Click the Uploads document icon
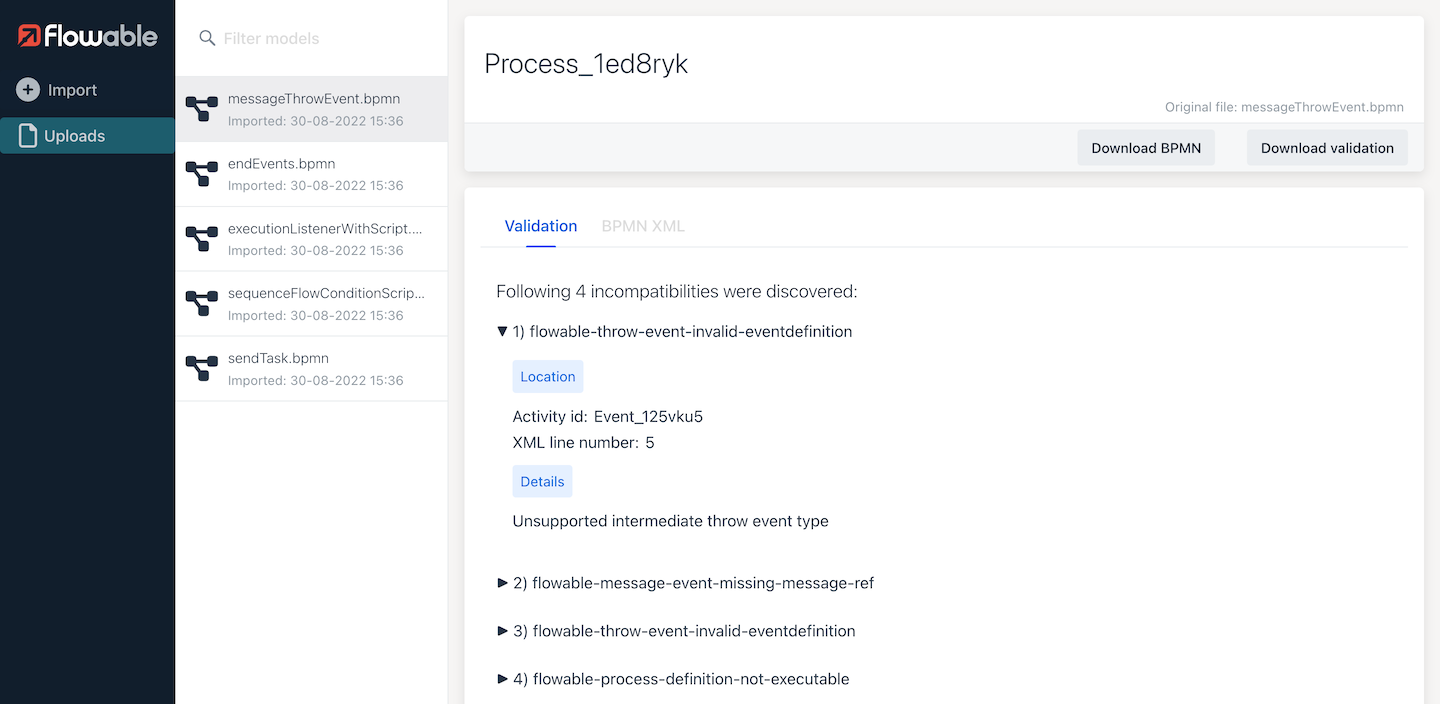 pos(28,136)
